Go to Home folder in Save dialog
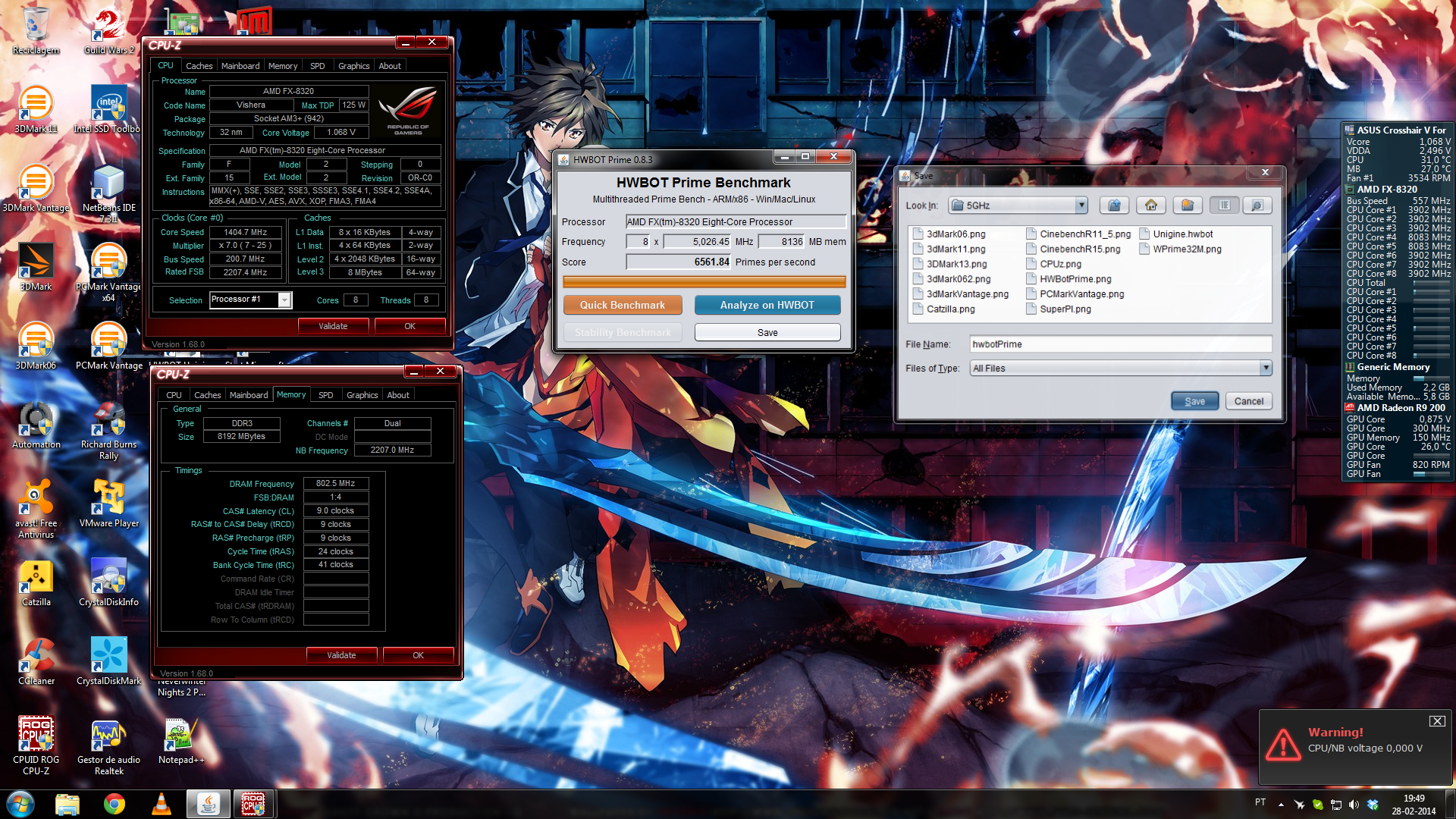Screen dimensions: 1456x819 pyautogui.click(x=1150, y=206)
